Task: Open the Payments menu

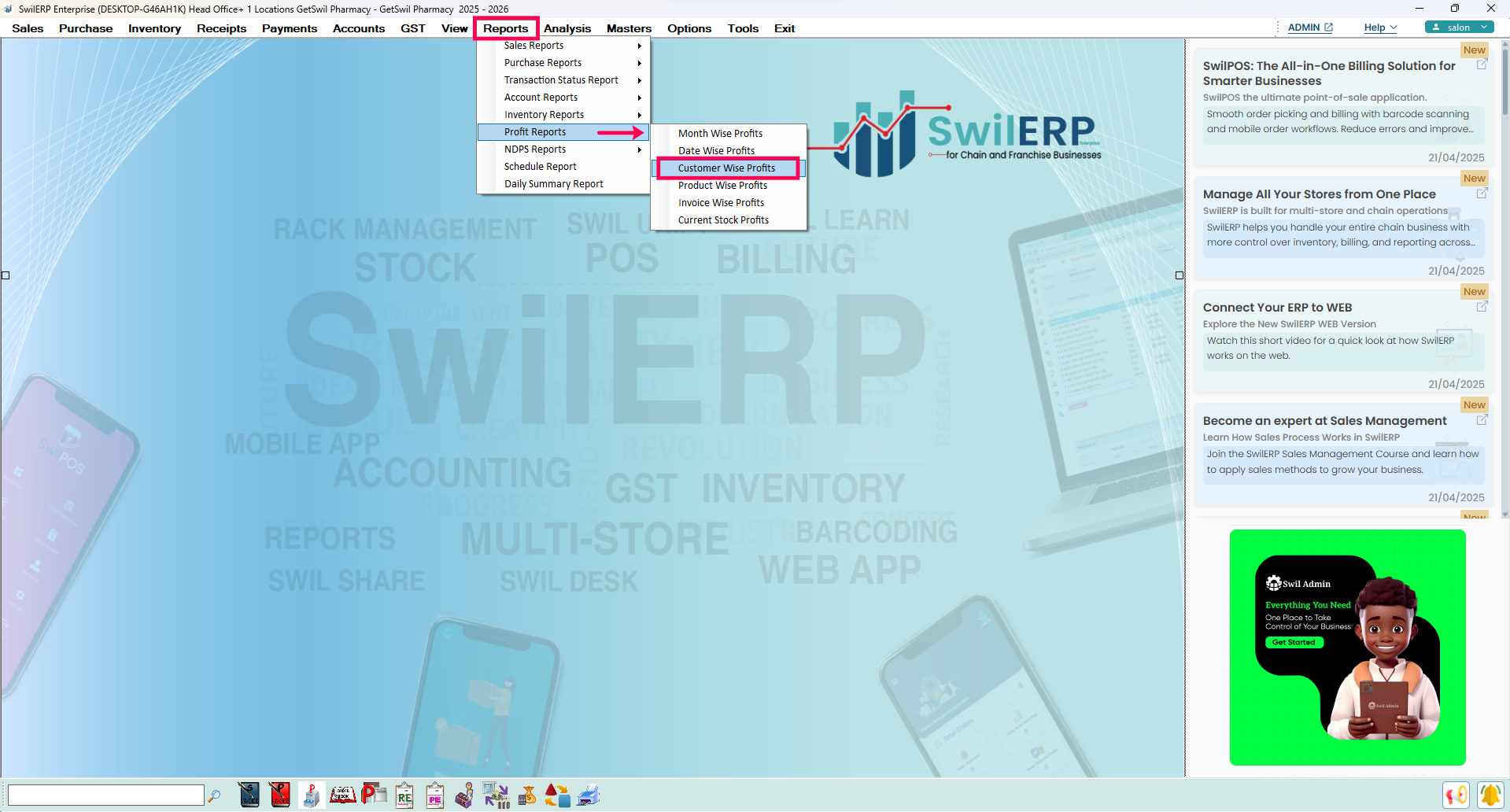Action: (290, 28)
